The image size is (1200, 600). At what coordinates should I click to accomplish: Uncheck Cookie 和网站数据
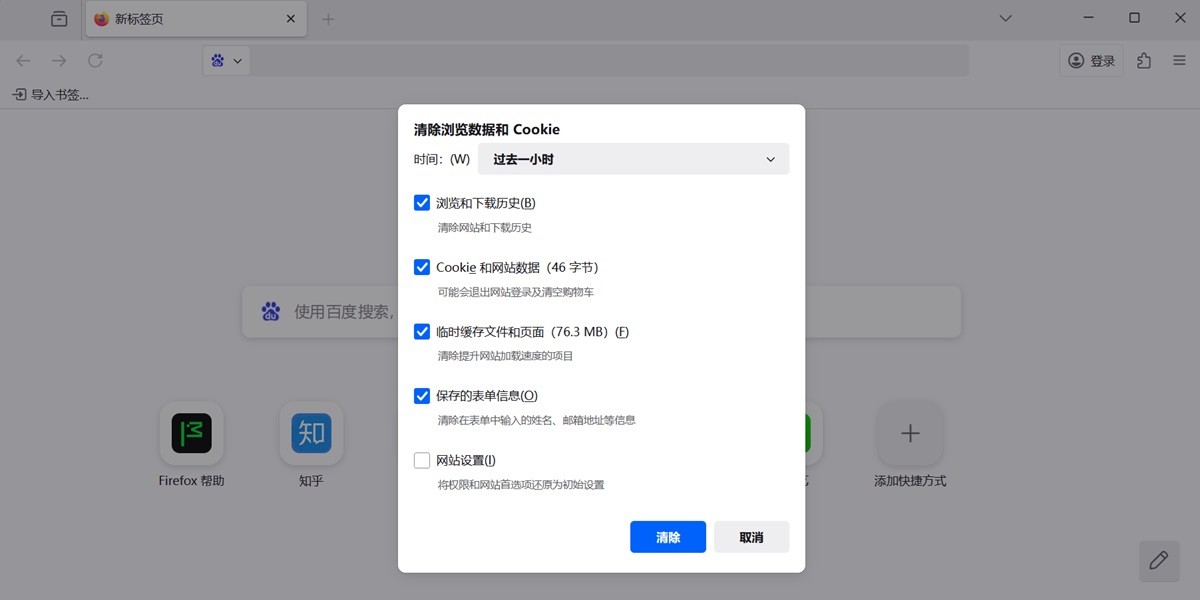(422, 267)
